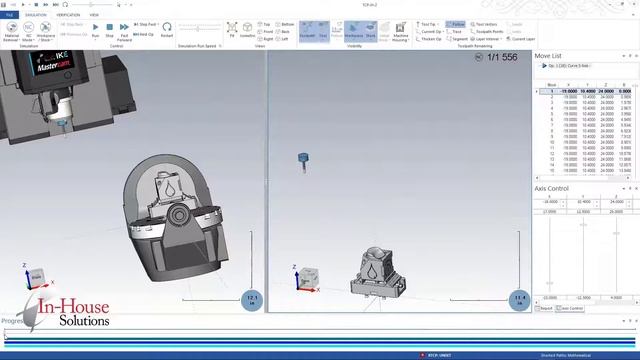Click the Step Fwd button
The width and height of the screenshot is (640, 360).
coord(146,24)
